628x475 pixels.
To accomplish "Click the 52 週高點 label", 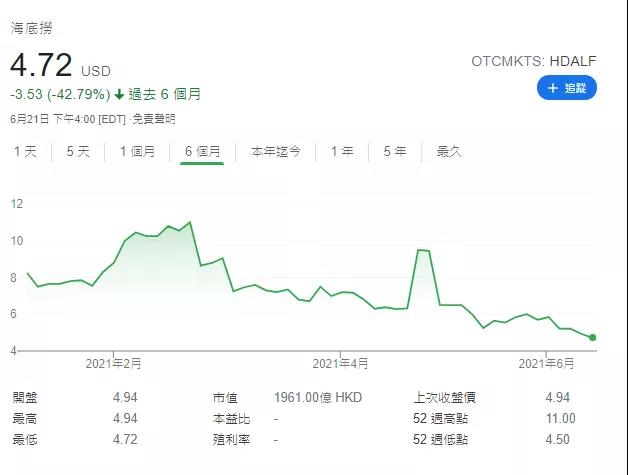I will pyautogui.click(x=441, y=419).
